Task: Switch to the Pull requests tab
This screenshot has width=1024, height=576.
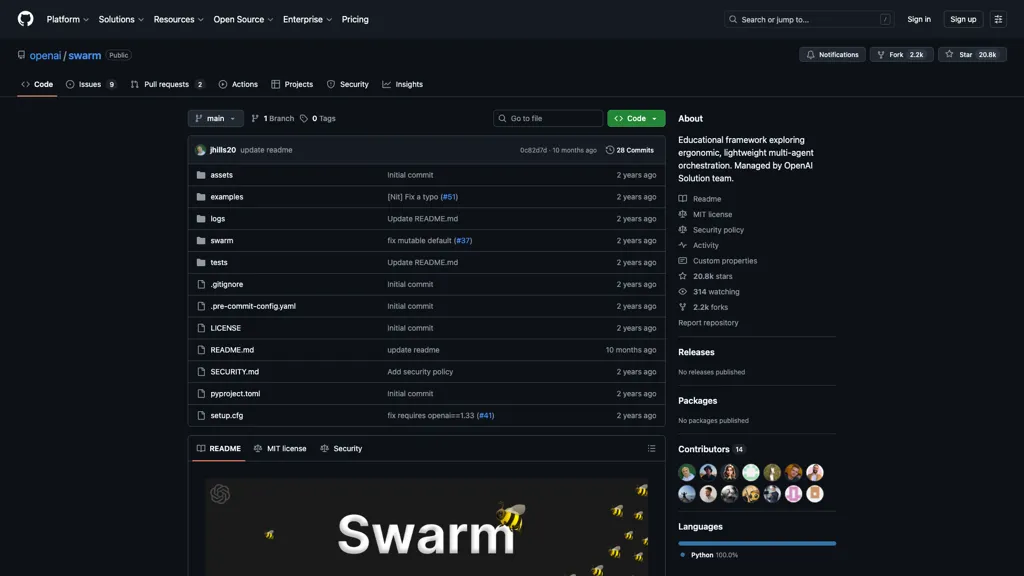Action: 166,84
